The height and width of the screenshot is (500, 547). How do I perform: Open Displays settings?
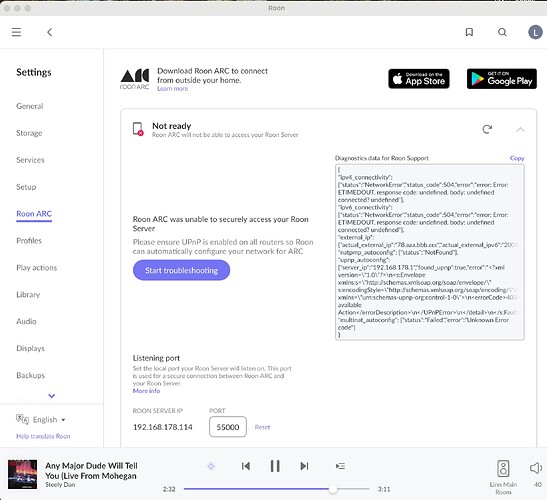click(30, 348)
